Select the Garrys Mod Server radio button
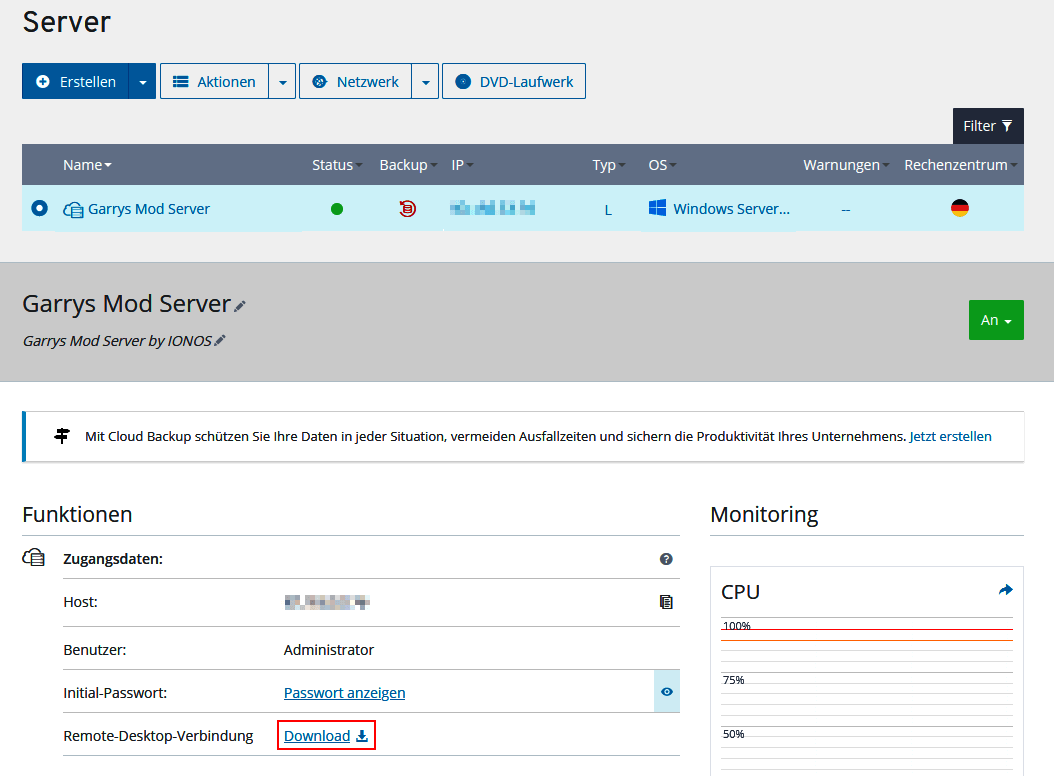Viewport: 1054px width, 776px height. 37,209
